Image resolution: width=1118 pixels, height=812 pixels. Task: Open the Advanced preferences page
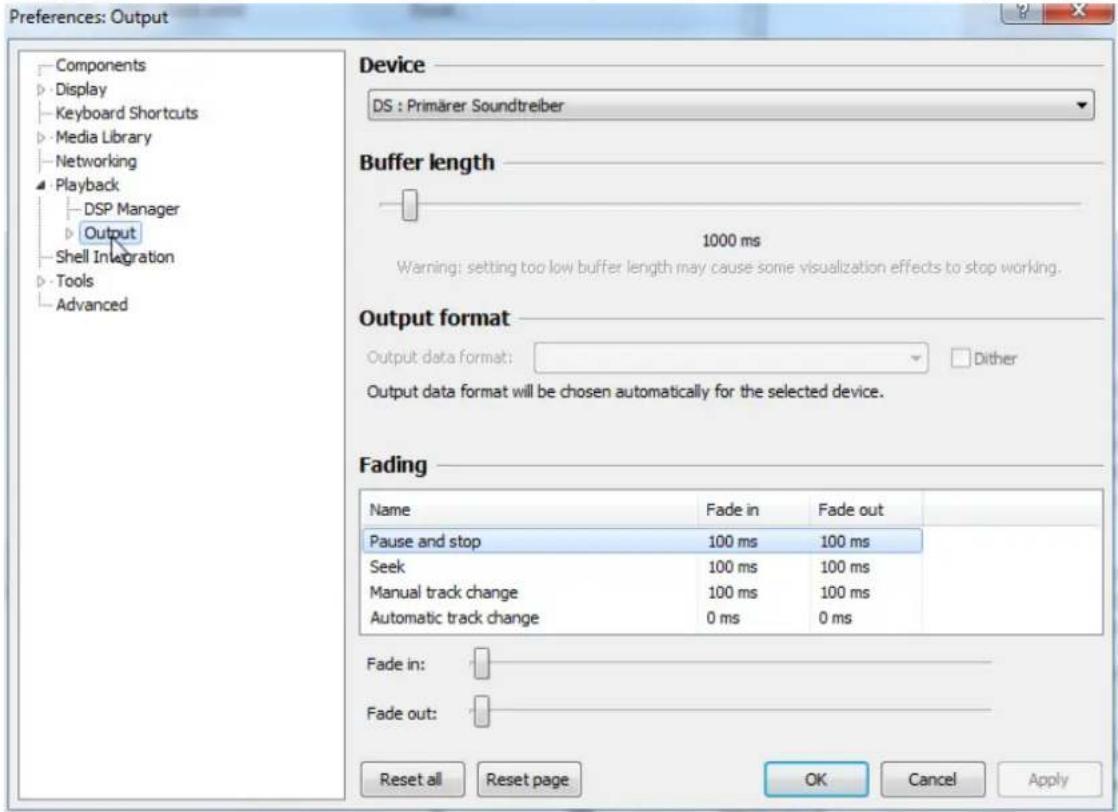[x=92, y=305]
